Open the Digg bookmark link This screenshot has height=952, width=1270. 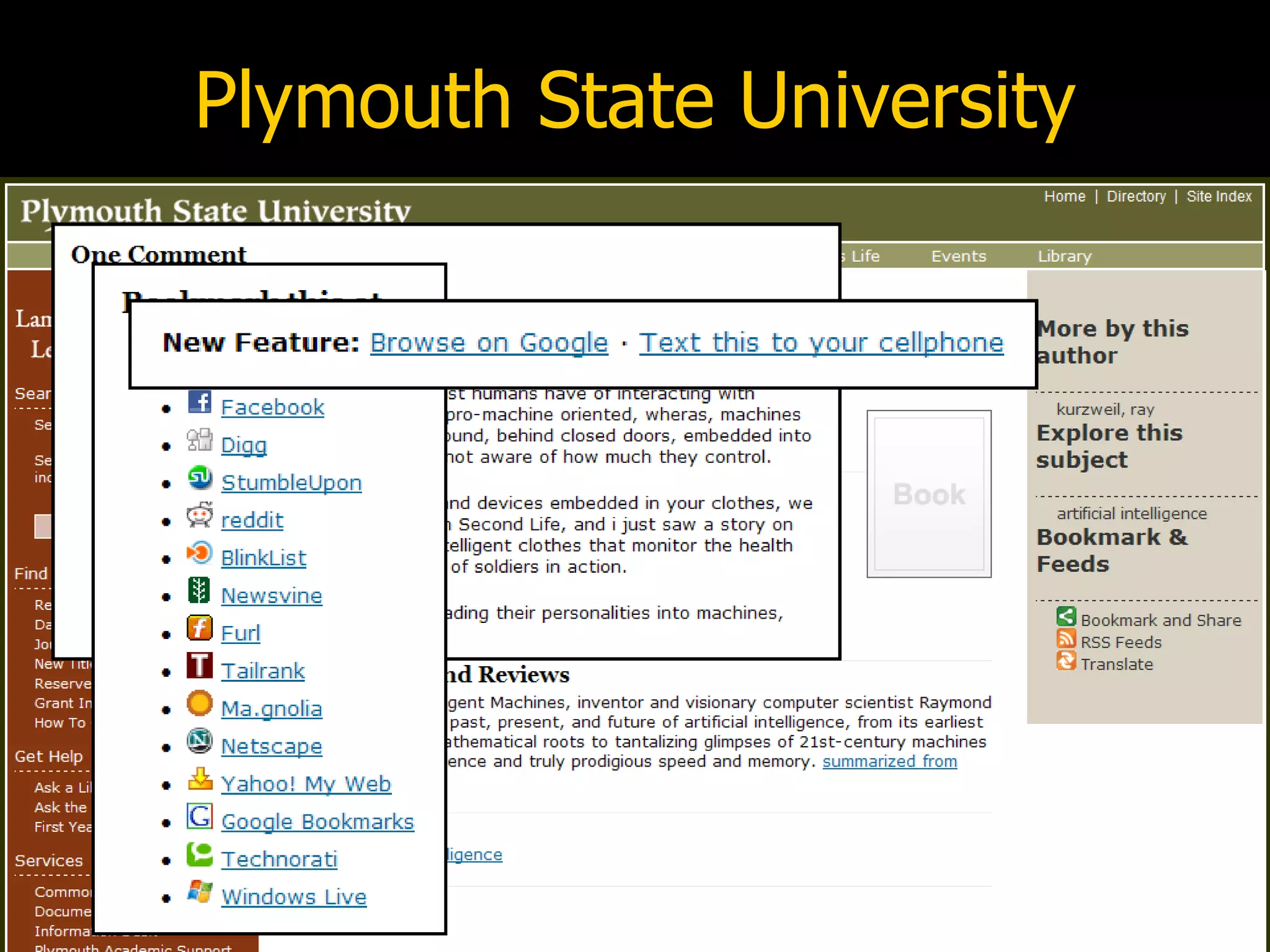(x=244, y=446)
